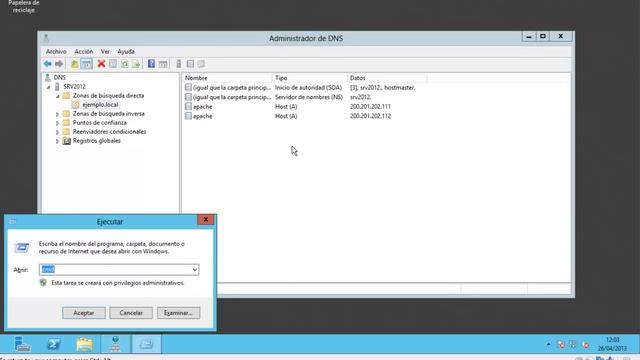Click the server tower toolbar icon
The width and height of the screenshot is (640, 360).
point(178,64)
